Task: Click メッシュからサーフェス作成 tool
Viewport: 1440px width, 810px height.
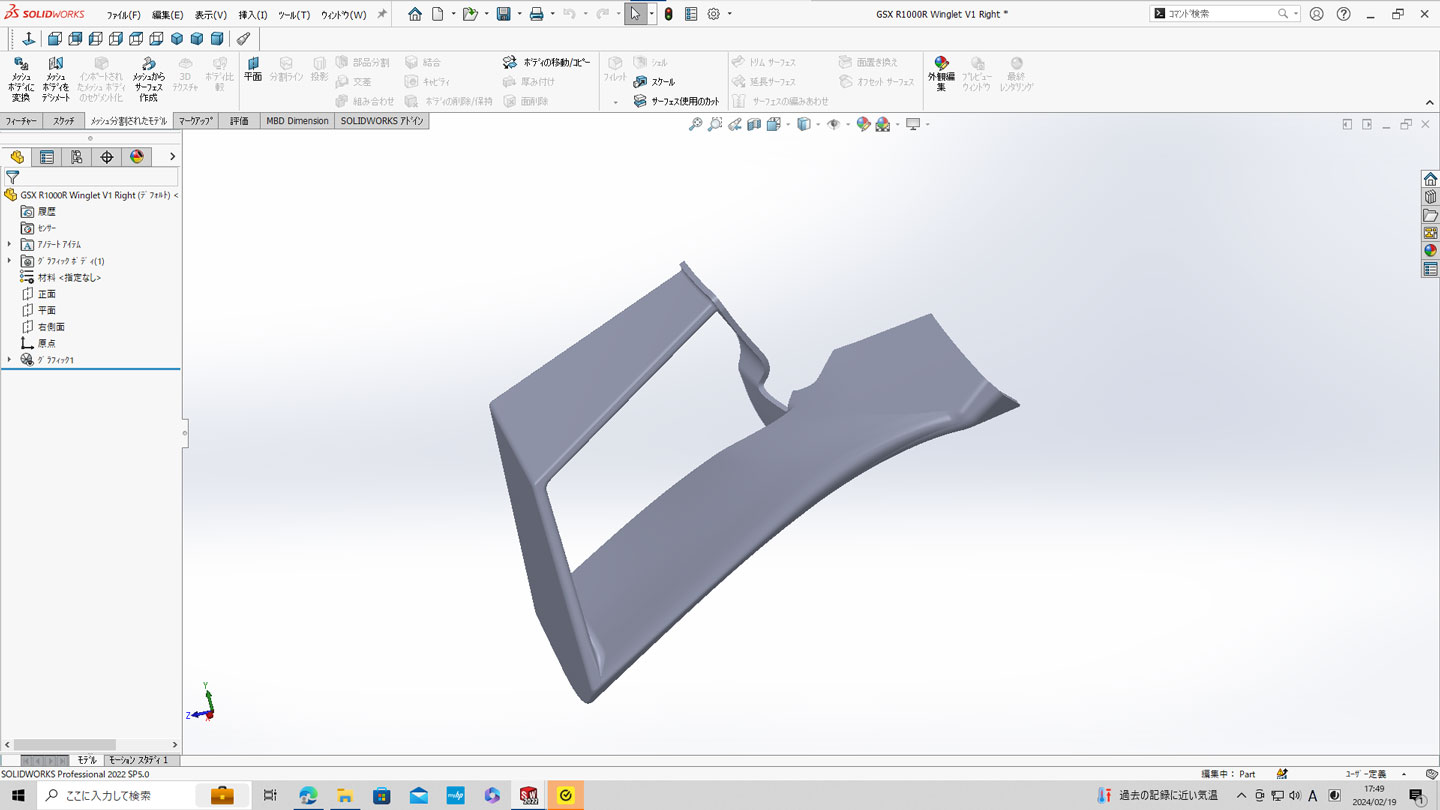Action: [x=148, y=80]
